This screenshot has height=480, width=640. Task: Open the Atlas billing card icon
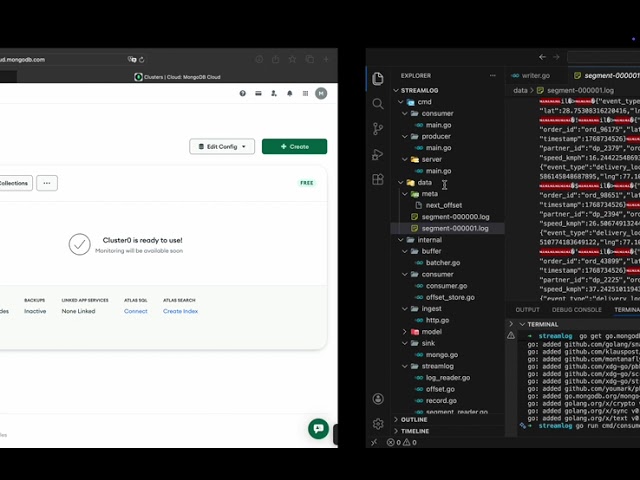258,93
